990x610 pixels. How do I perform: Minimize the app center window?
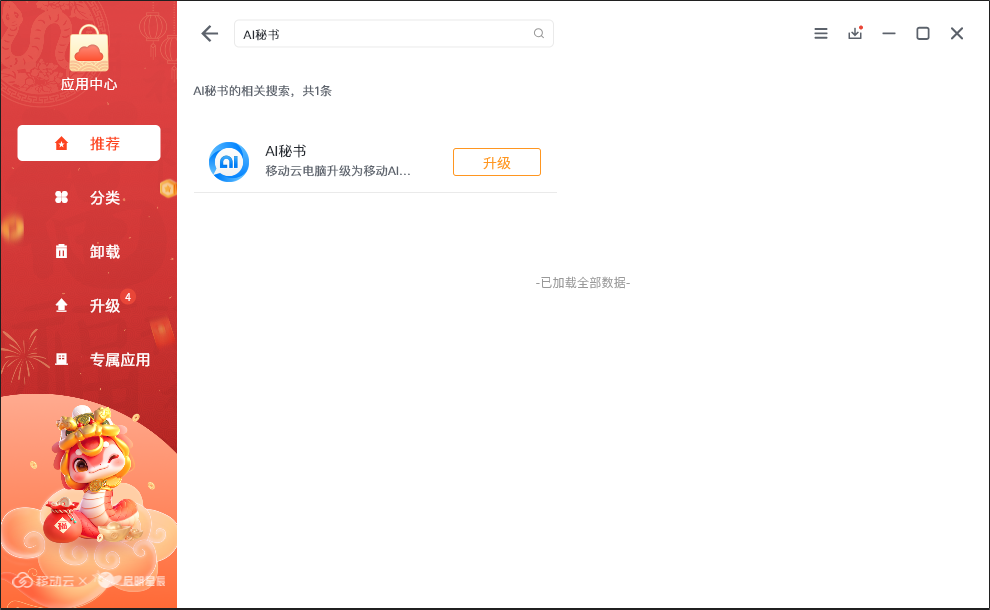pyautogui.click(x=889, y=33)
